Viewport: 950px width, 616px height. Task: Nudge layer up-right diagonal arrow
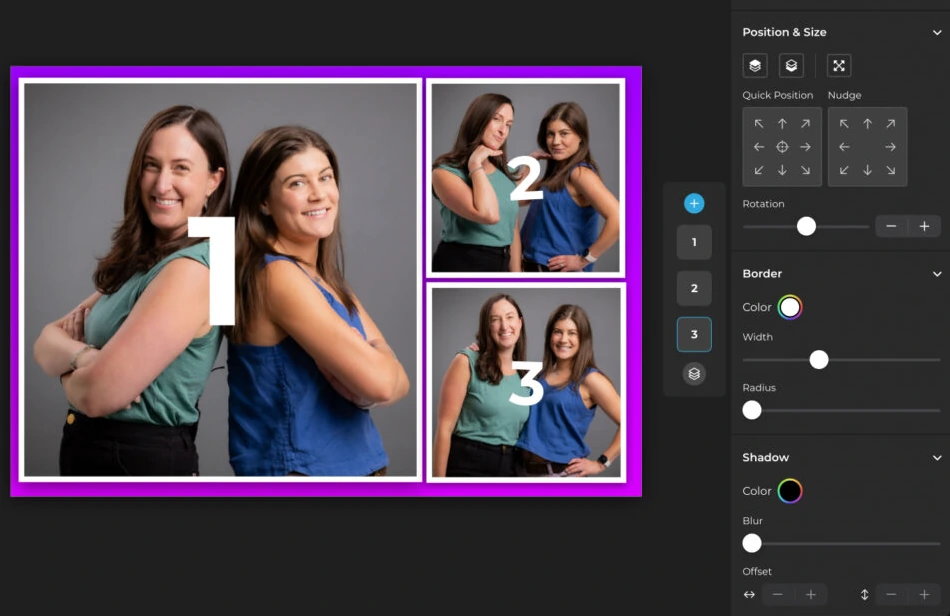pos(891,124)
